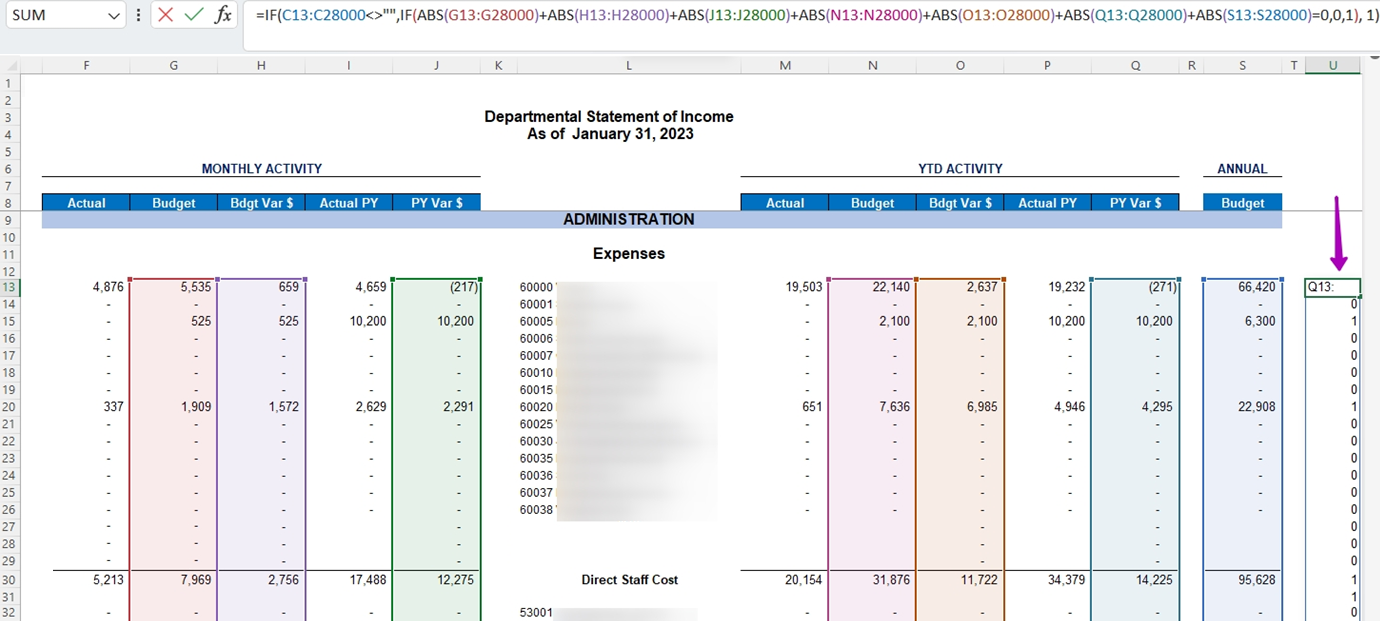The width and height of the screenshot is (1380, 621).
Task: Expand the Name Box dropdown arrow
Action: [x=112, y=16]
